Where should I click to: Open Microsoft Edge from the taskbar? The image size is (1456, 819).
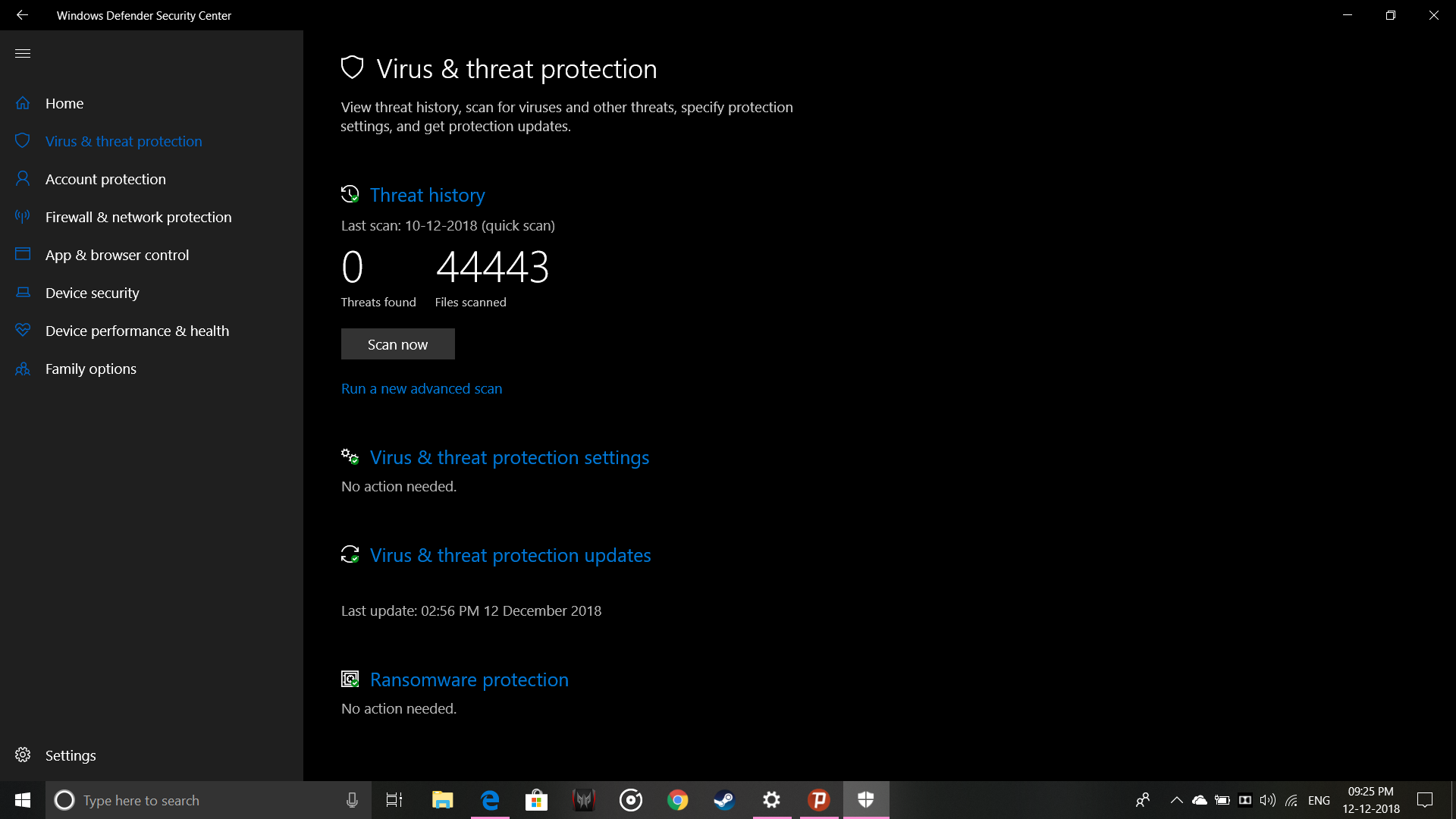[x=490, y=800]
